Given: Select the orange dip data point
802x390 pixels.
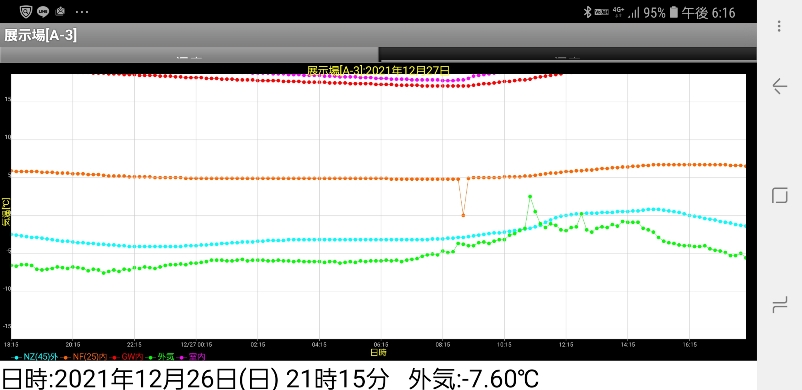Looking at the screenshot, I should 463,215.
